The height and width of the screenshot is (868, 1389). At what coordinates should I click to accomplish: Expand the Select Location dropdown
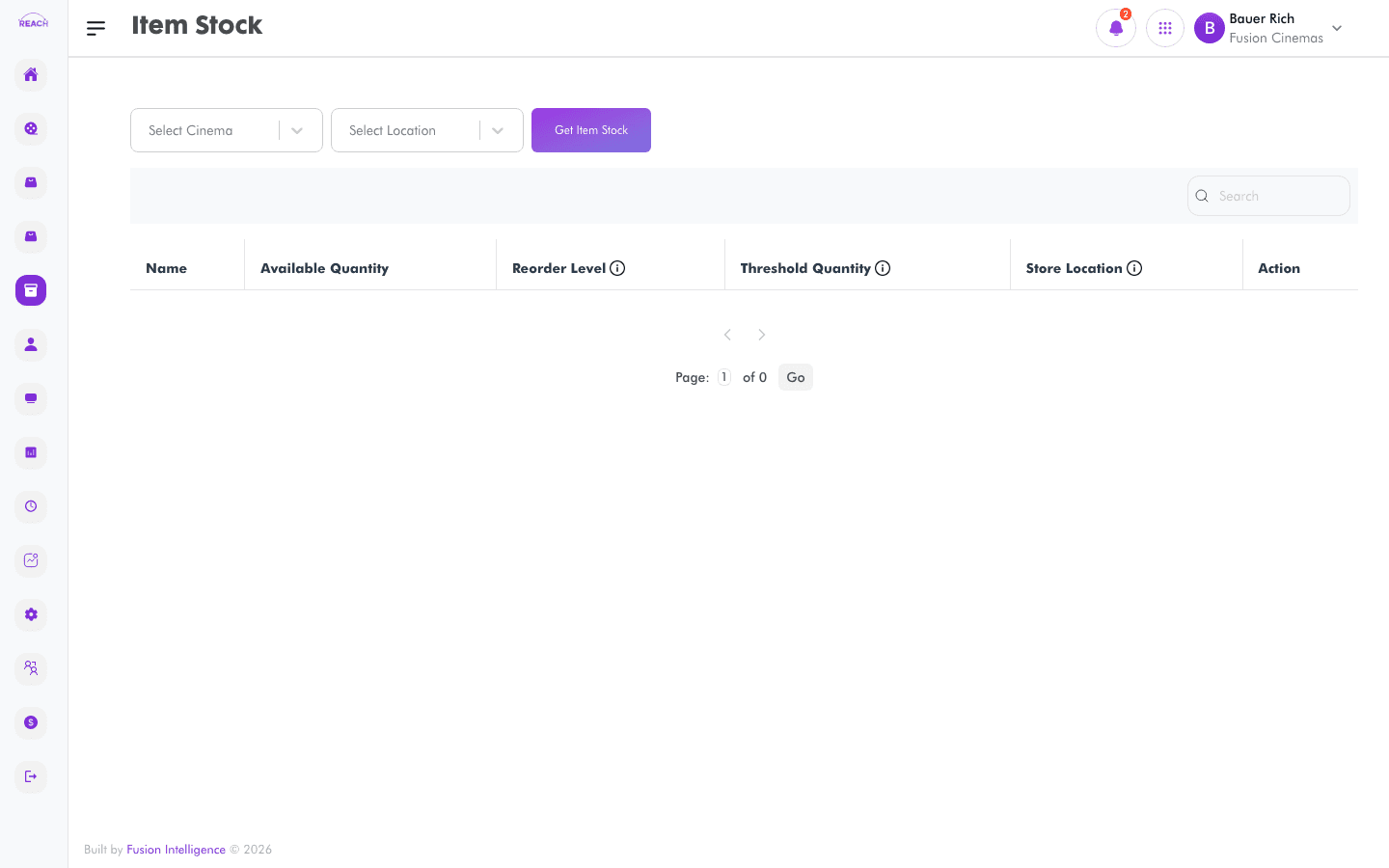coord(427,130)
